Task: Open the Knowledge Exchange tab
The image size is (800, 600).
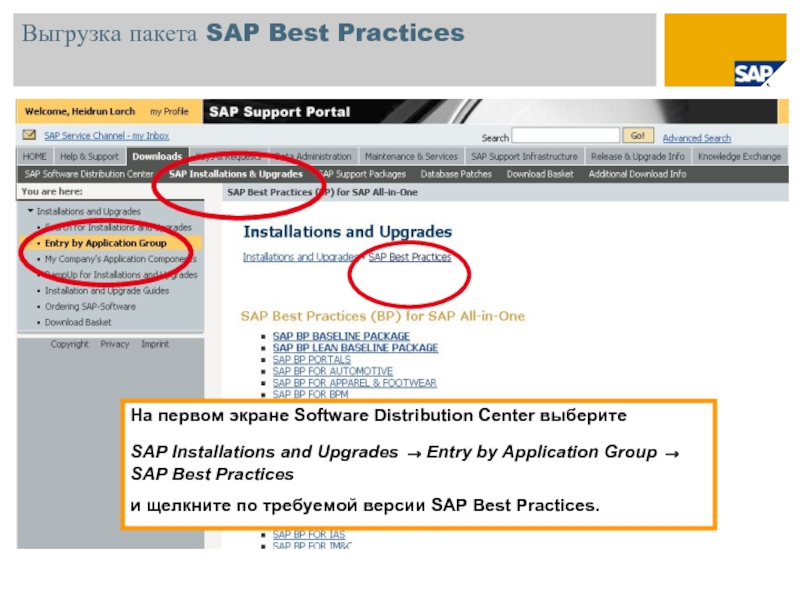Action: (739, 156)
